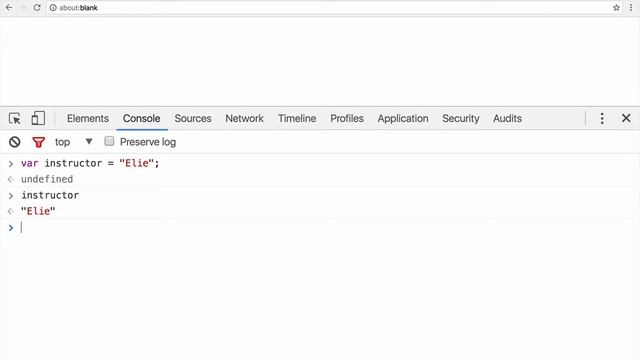Select the var instructor = "Elie" line
This screenshot has width=640, height=360.
point(90,163)
